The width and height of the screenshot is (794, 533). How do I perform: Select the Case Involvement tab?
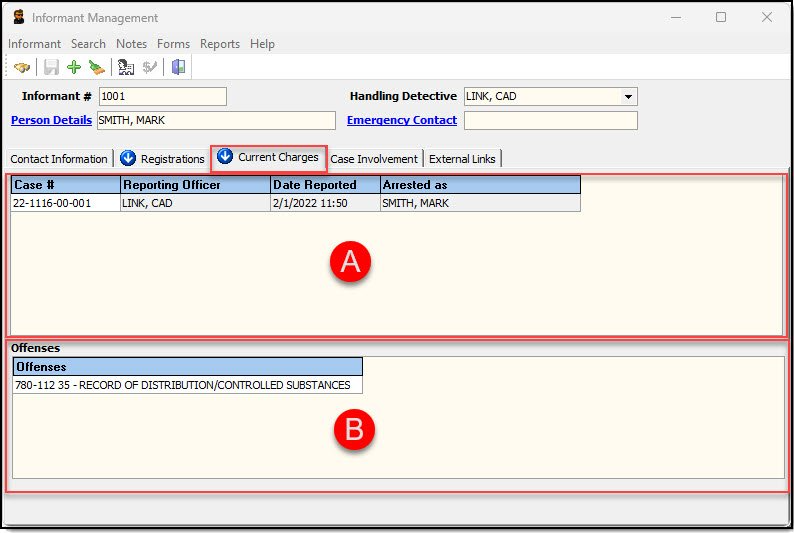point(375,159)
